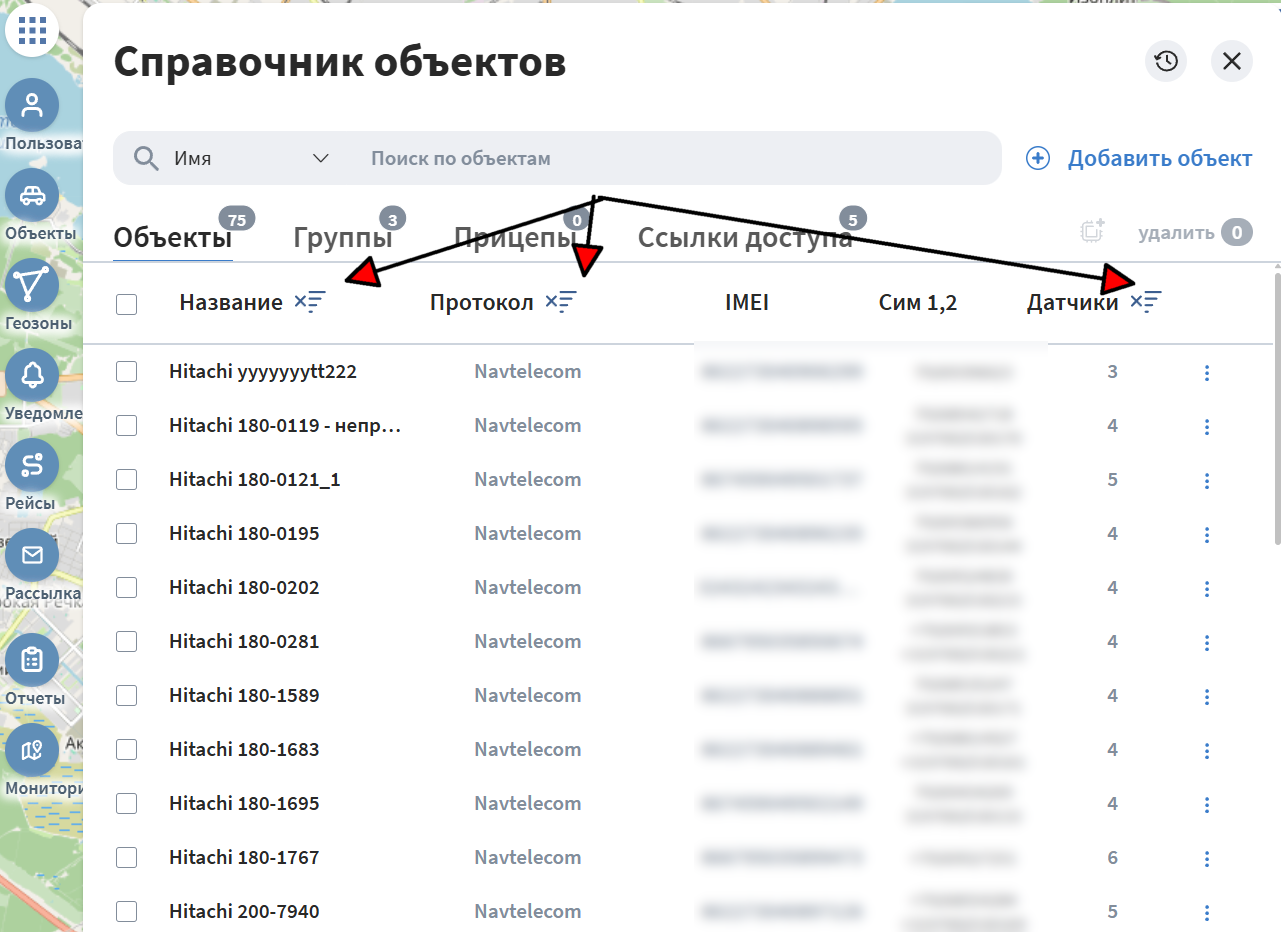Open the Users sidebar icon

tap(32, 105)
